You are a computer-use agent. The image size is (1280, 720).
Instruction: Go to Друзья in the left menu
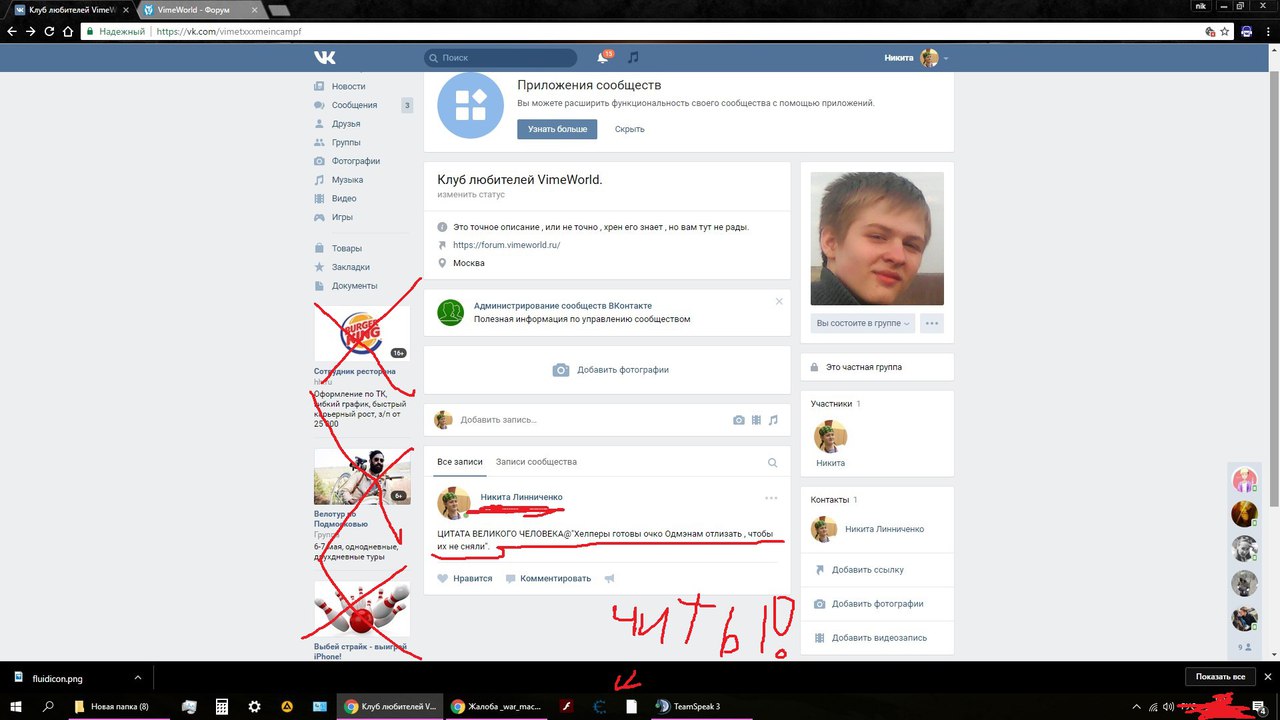coord(346,124)
